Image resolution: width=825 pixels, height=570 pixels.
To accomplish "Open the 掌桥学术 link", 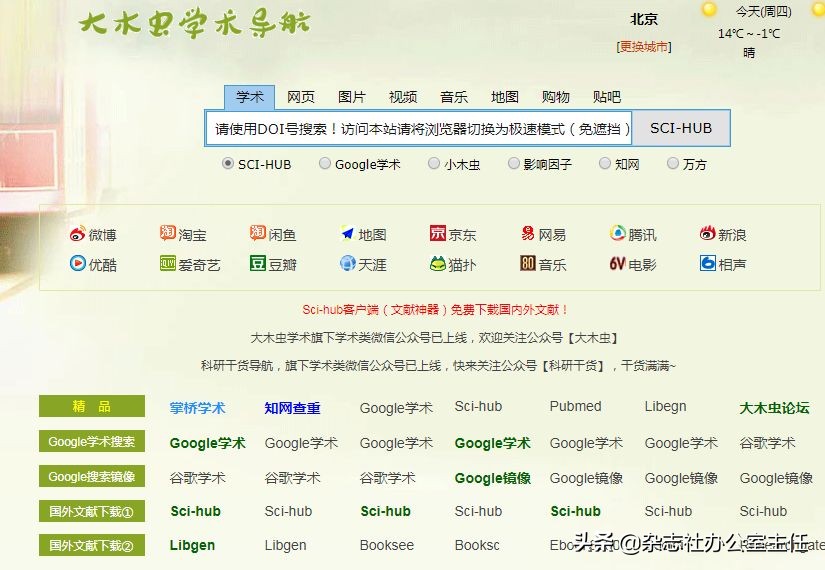I will [197, 408].
